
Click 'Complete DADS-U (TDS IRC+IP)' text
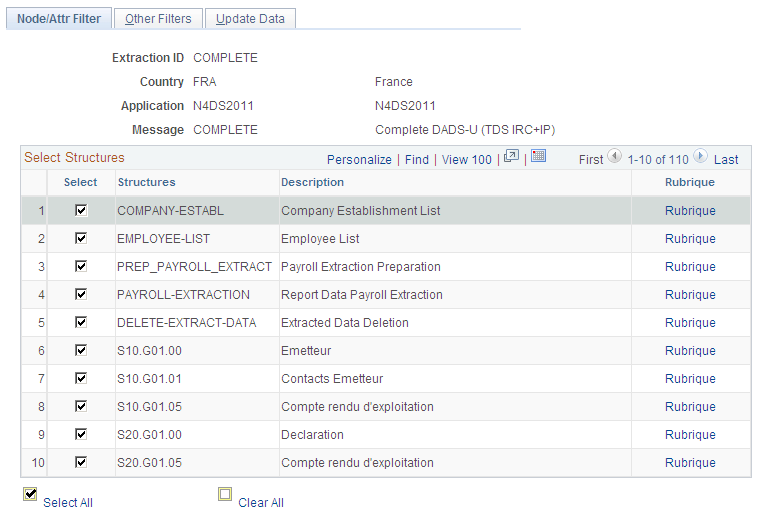point(465,130)
